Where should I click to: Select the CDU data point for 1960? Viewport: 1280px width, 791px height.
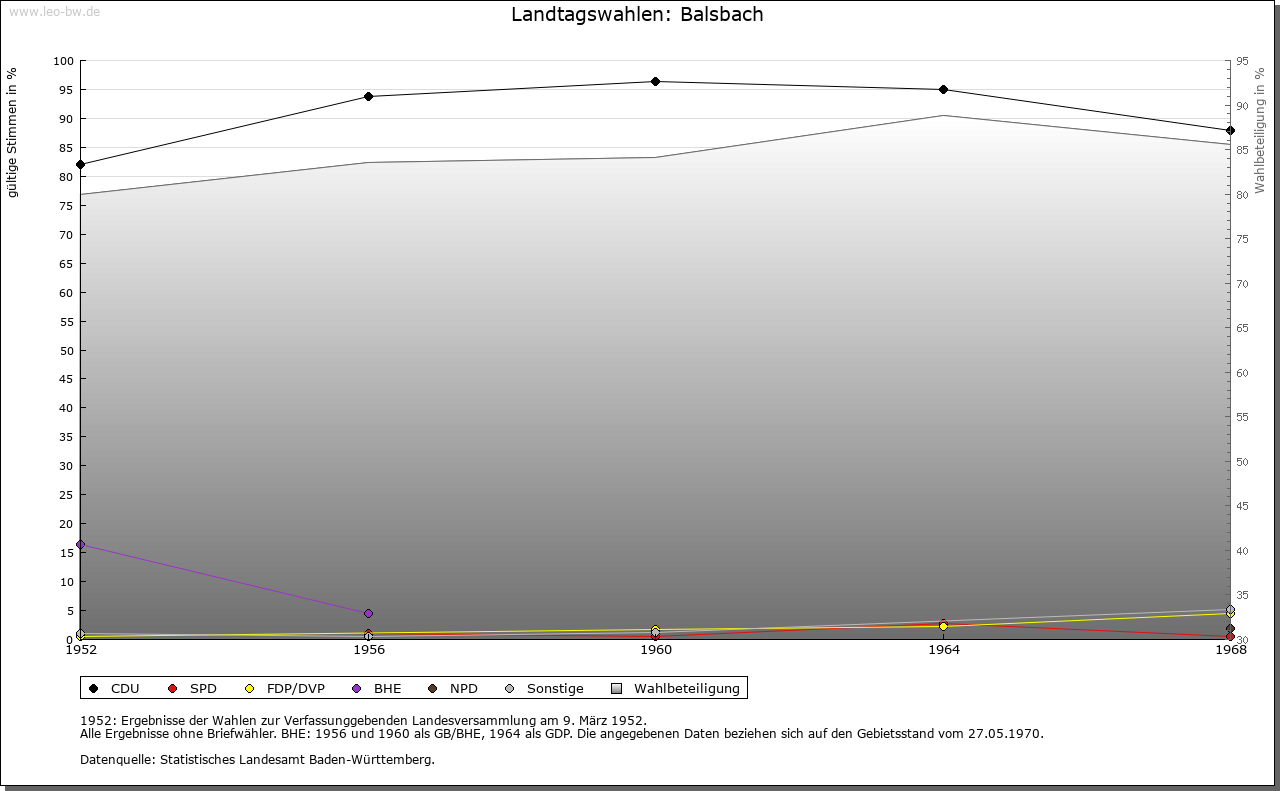click(x=655, y=82)
